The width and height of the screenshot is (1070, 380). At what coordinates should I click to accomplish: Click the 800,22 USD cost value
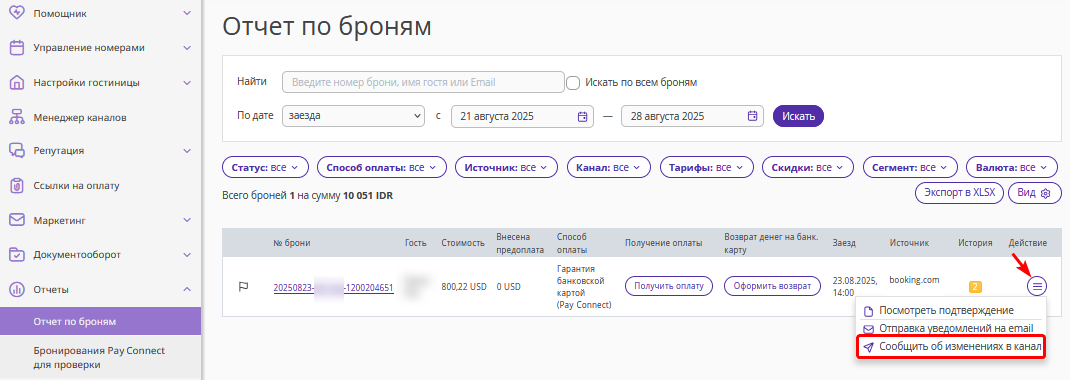pyautogui.click(x=463, y=287)
